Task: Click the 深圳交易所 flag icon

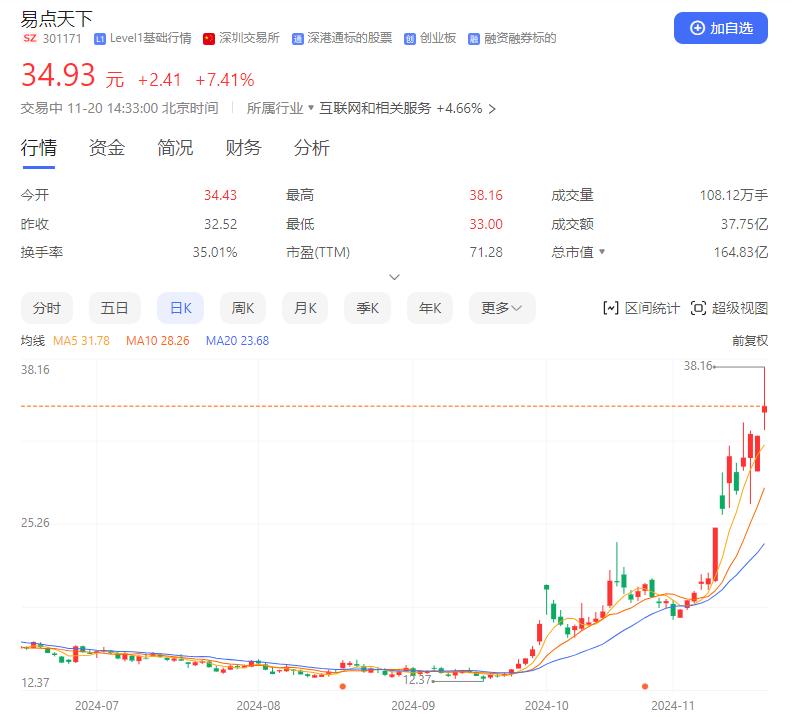Action: [209, 39]
